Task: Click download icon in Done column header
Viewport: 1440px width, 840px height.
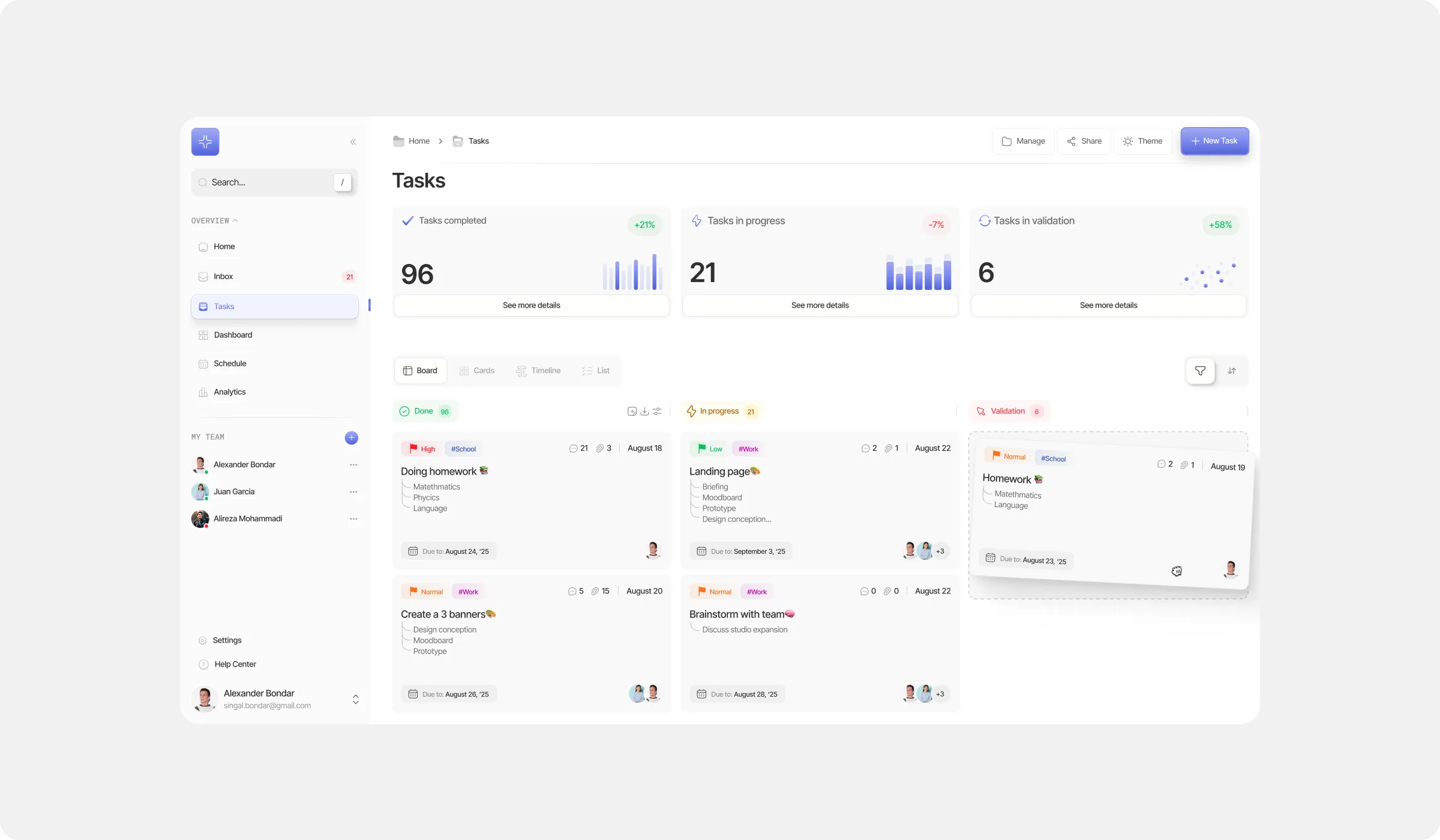Action: click(644, 412)
